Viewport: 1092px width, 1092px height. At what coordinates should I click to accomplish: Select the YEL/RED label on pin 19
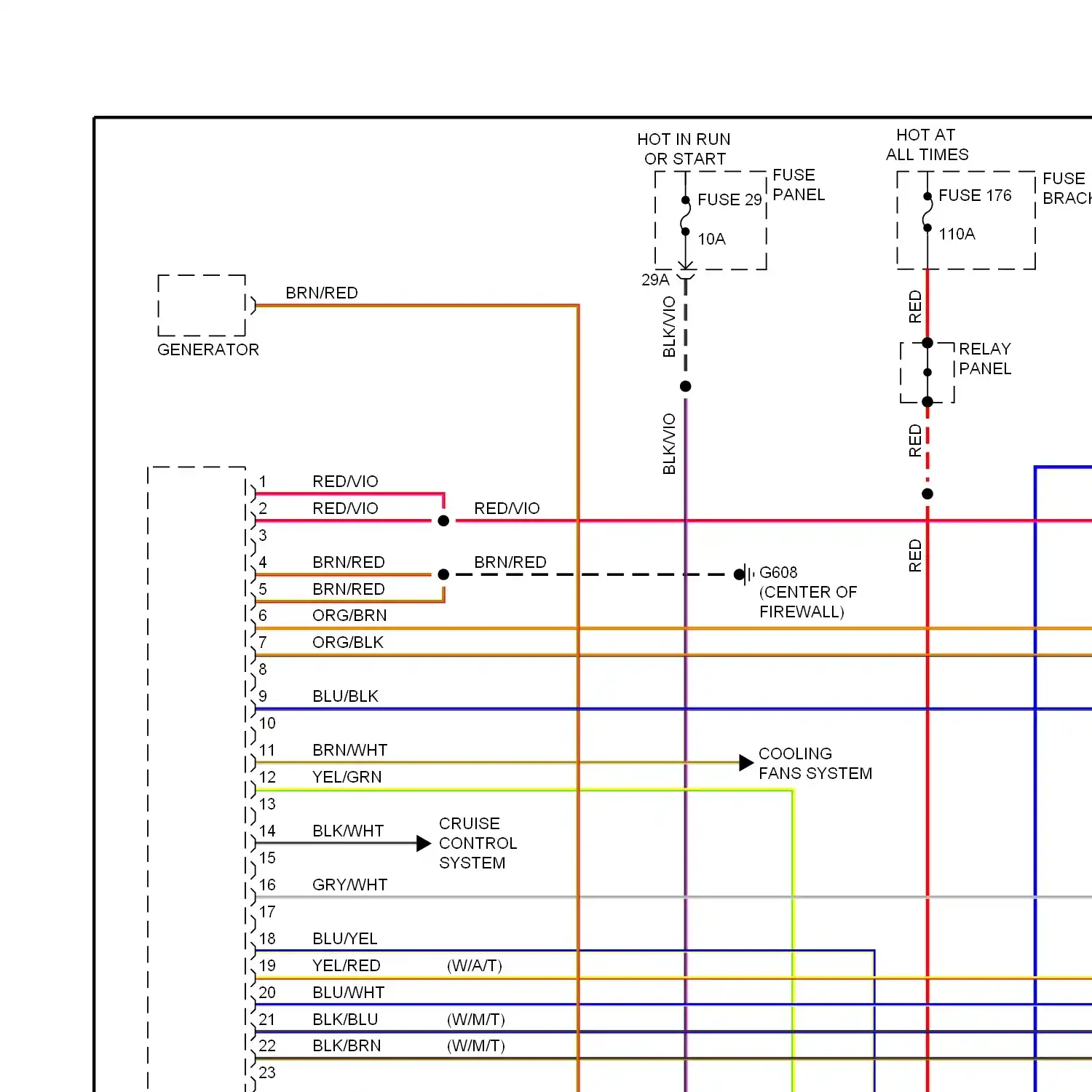(347, 965)
